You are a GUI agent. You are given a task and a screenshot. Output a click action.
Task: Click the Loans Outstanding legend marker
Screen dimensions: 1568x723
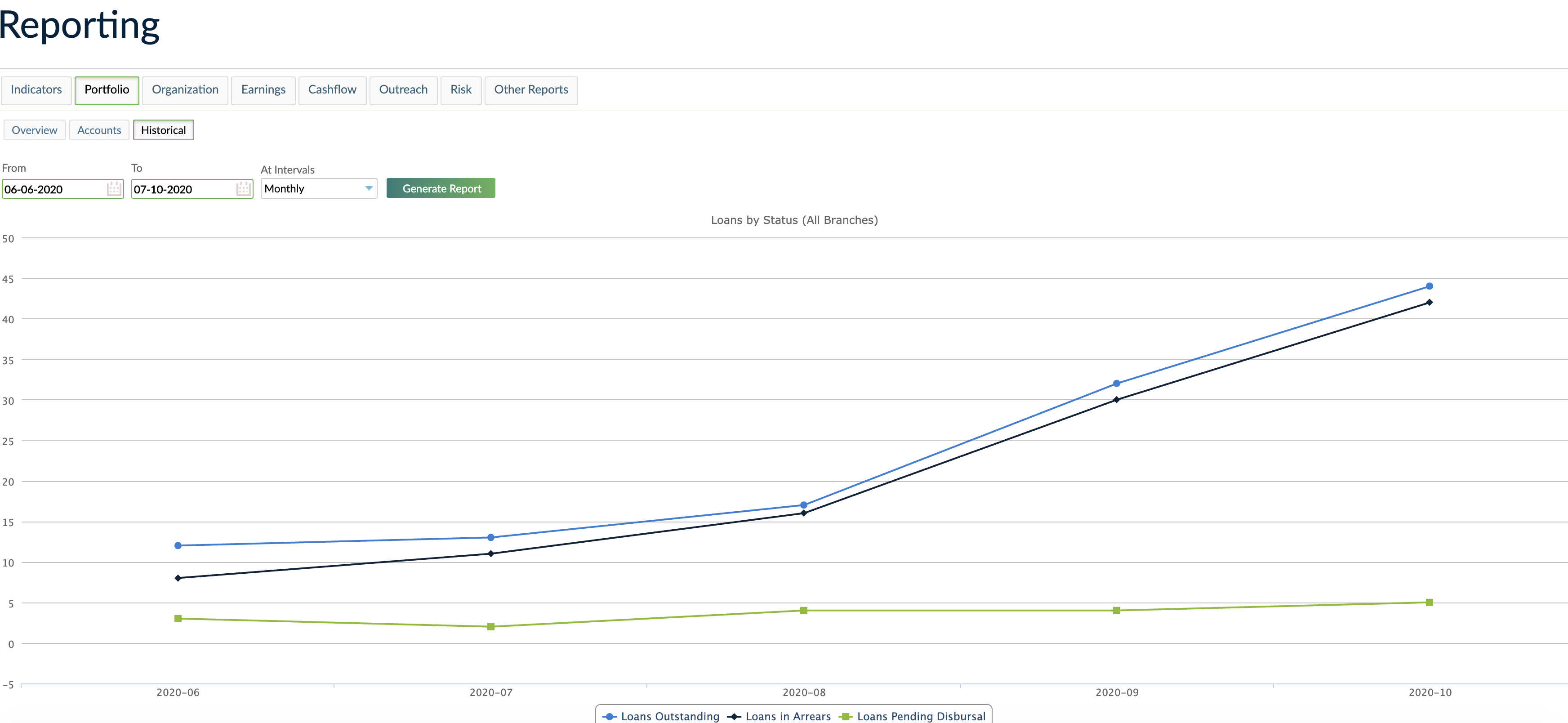(x=609, y=716)
